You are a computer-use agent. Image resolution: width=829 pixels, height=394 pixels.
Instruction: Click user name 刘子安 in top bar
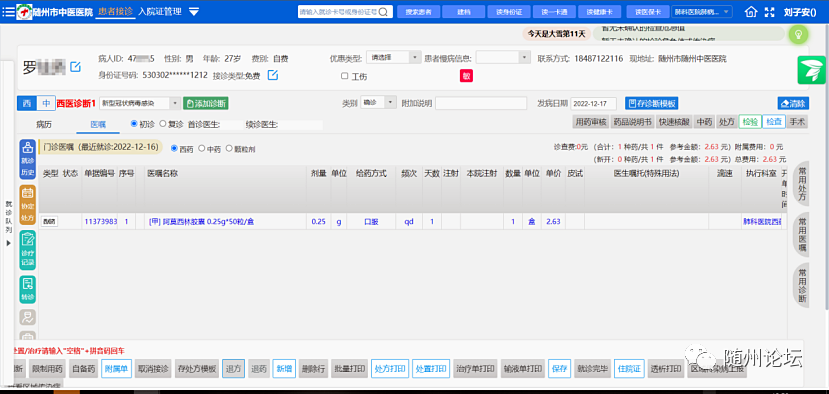[800, 12]
